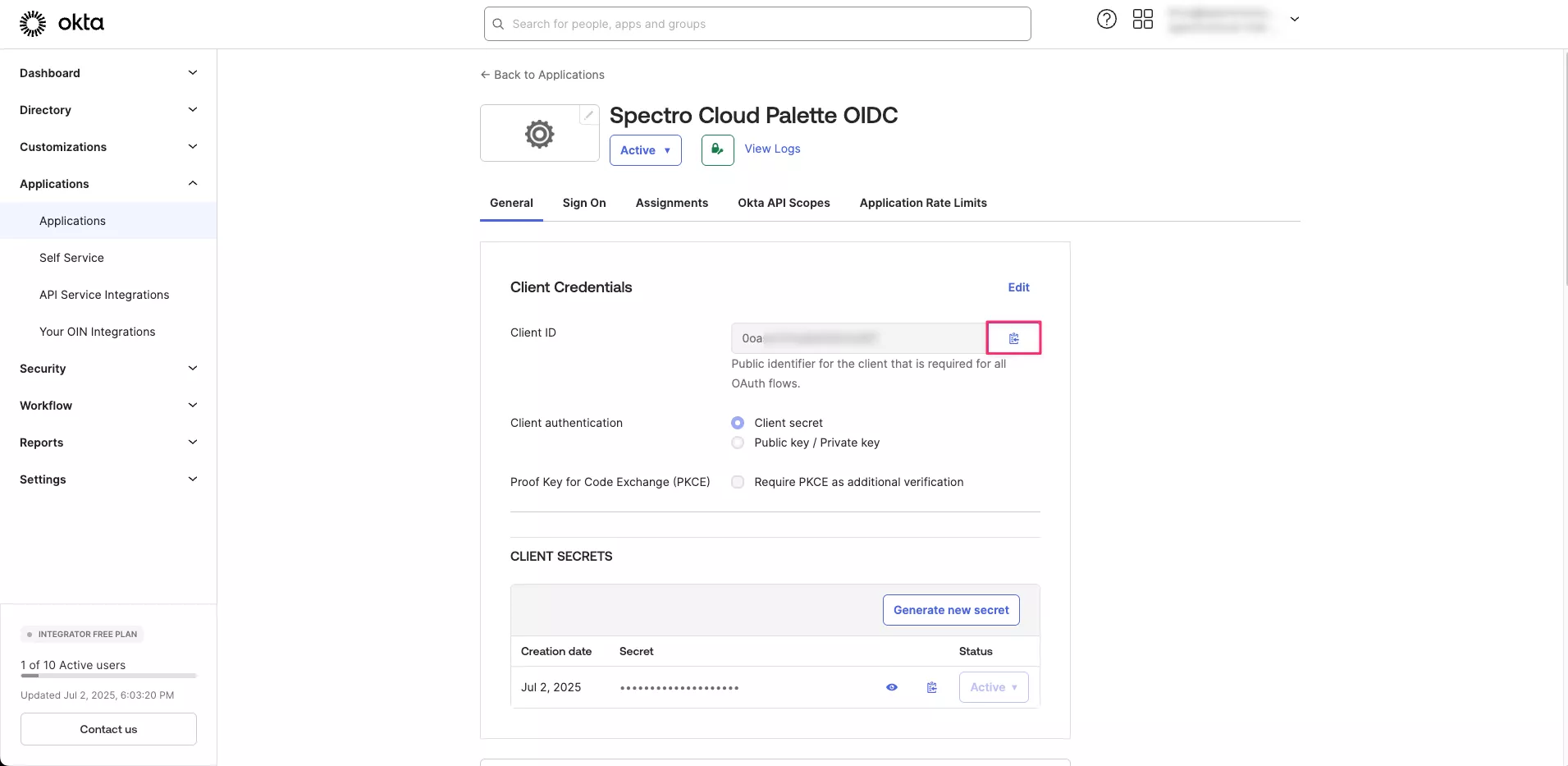The width and height of the screenshot is (1568, 766).
Task: Edit the application logo with pencil icon
Action: 587,115
